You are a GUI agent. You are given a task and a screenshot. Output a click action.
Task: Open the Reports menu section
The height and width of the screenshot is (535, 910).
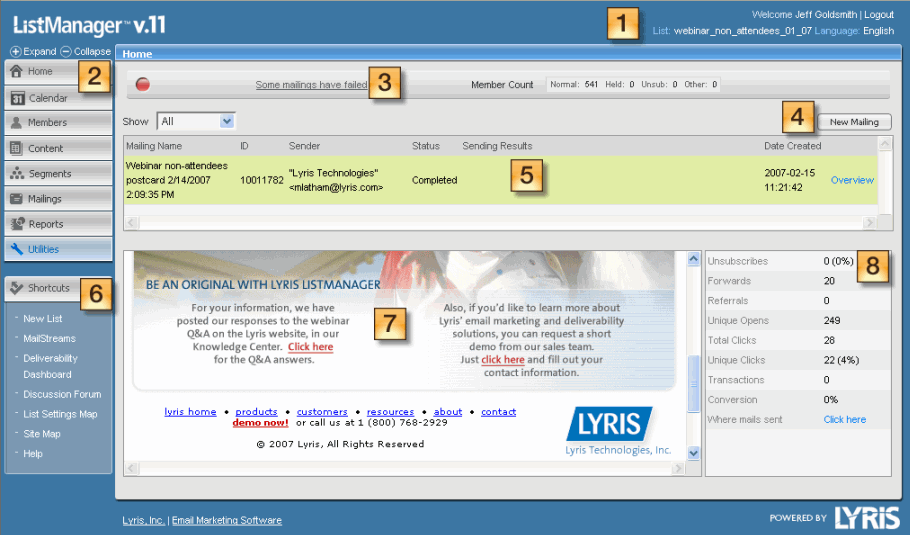(58, 223)
